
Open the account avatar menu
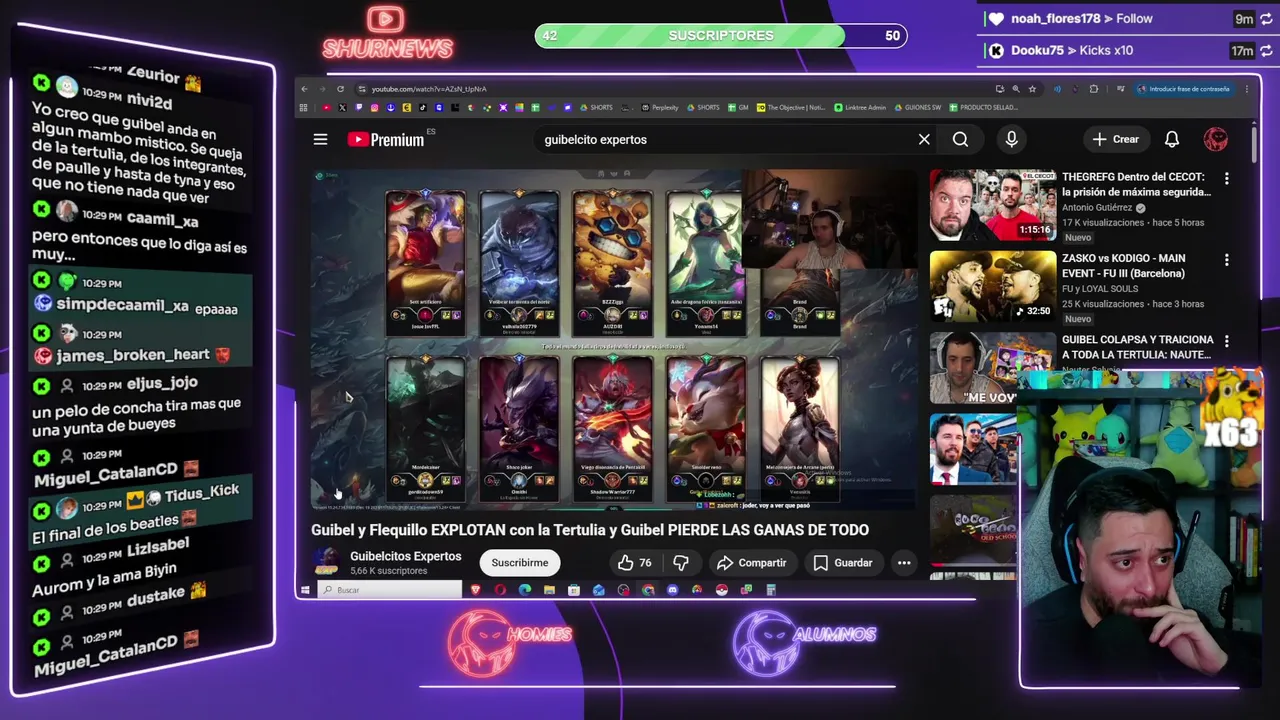pyautogui.click(x=1215, y=140)
